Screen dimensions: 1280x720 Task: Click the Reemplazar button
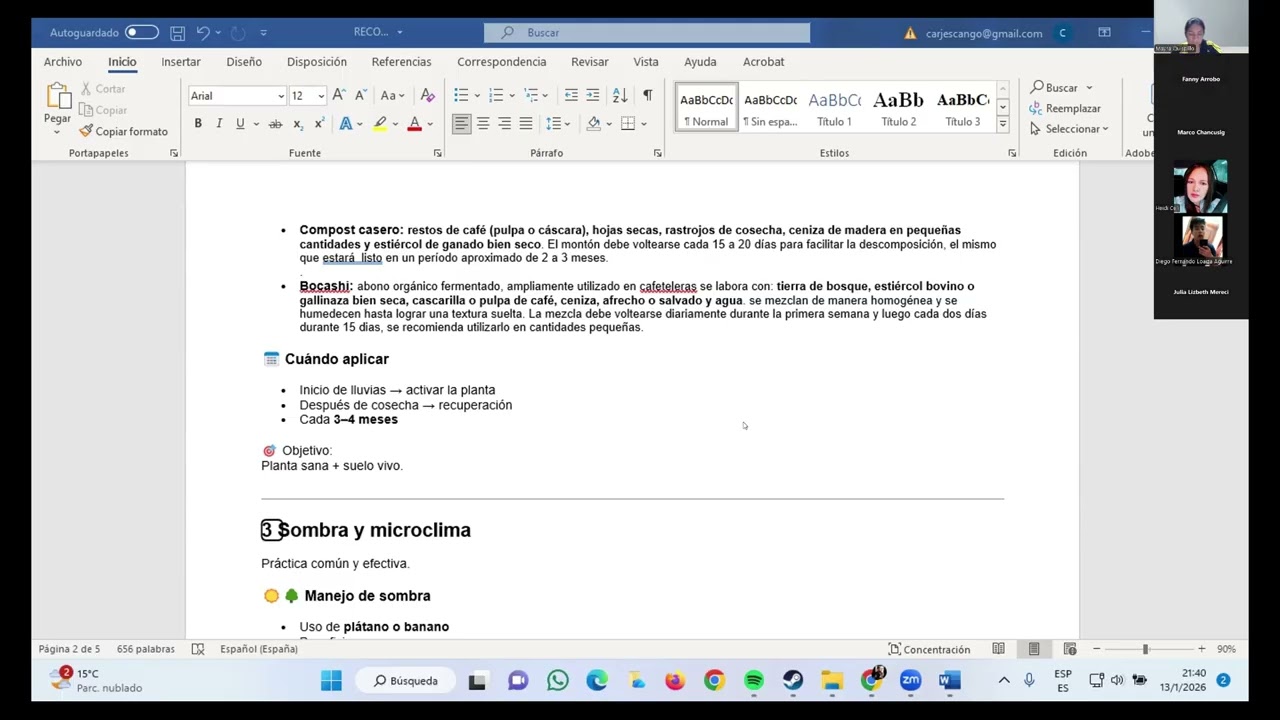click(1066, 108)
